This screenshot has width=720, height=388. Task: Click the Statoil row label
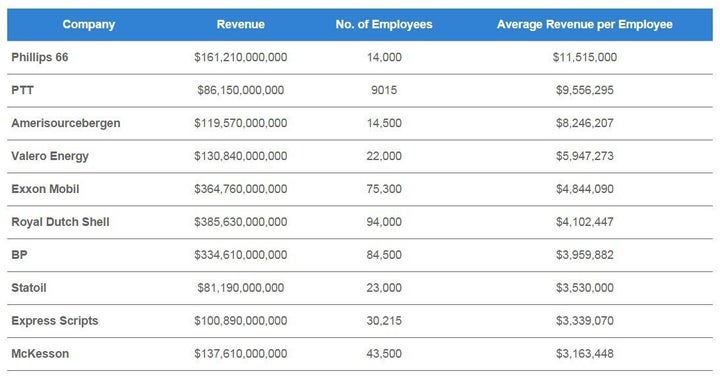(29, 288)
